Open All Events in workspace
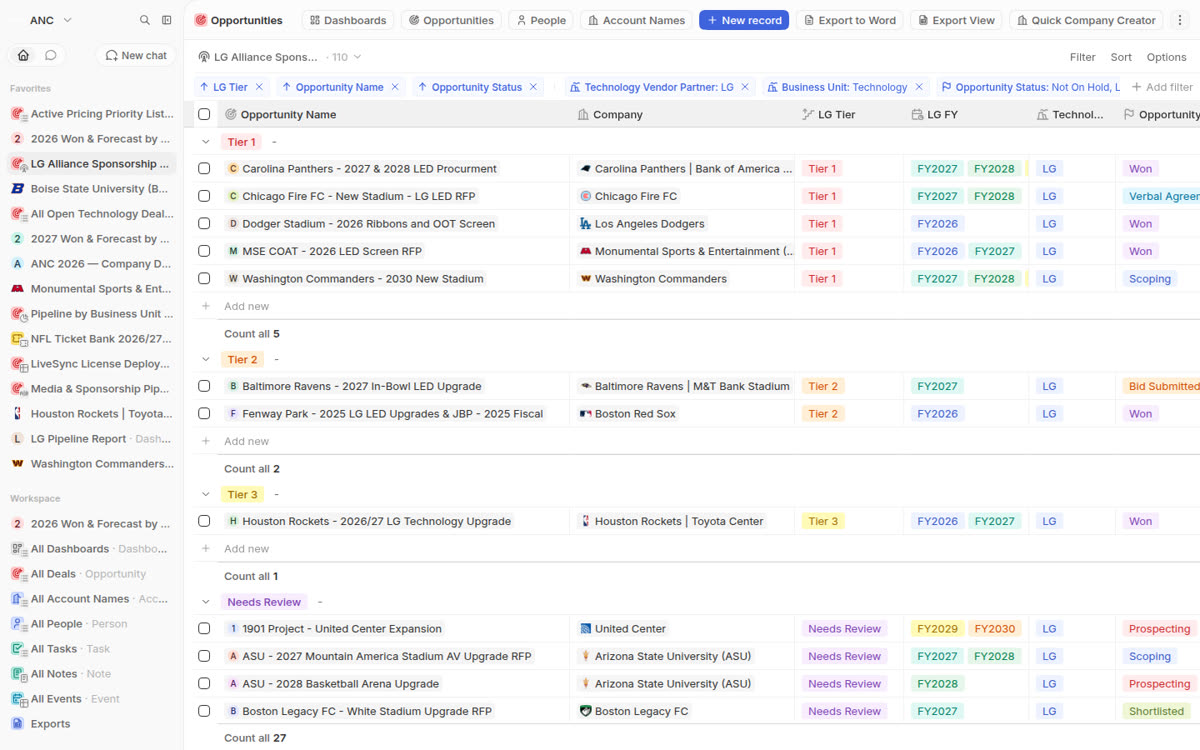This screenshot has height=750, width=1200. coord(91,699)
